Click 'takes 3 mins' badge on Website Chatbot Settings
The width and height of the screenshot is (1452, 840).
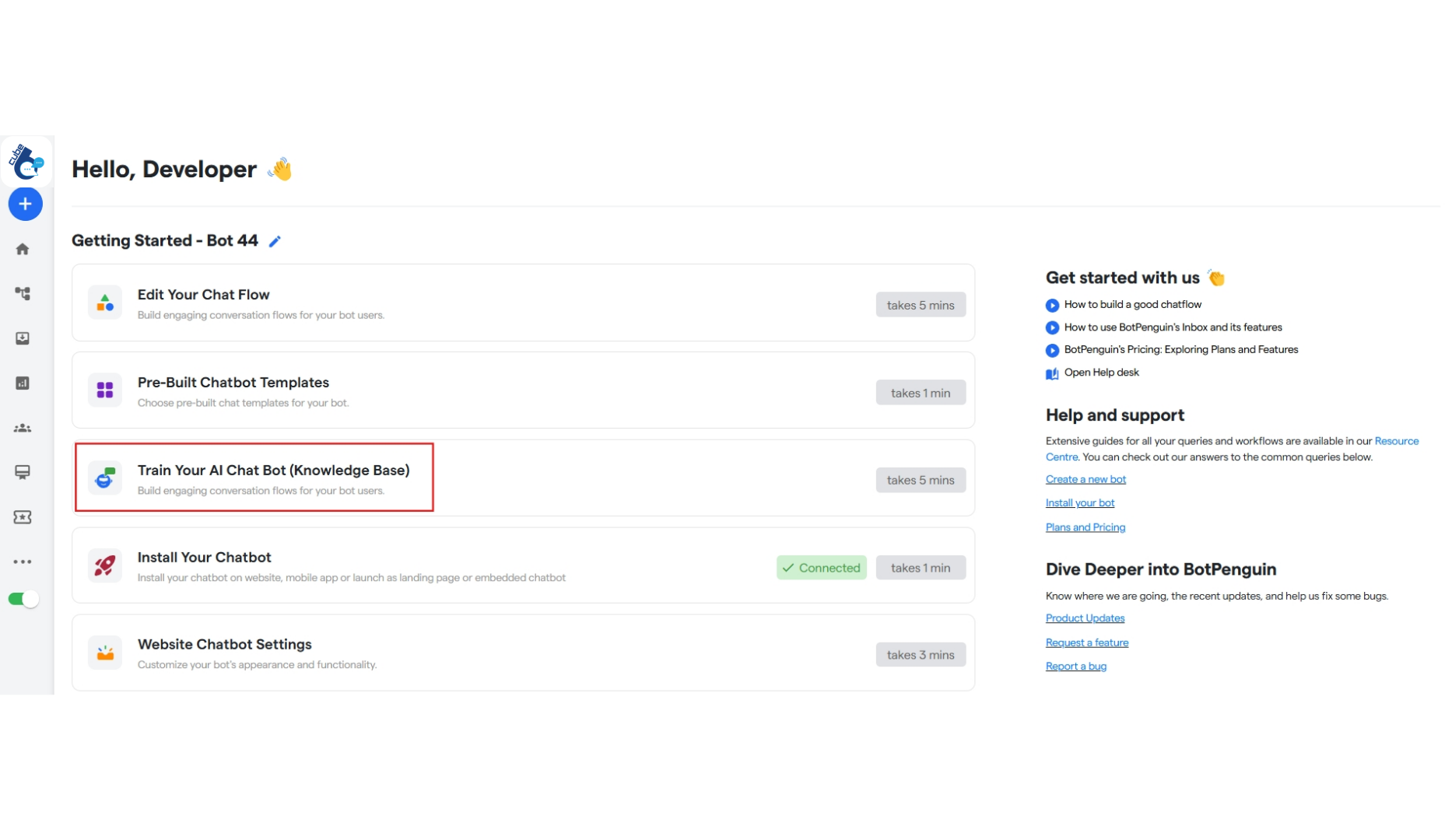[921, 655]
